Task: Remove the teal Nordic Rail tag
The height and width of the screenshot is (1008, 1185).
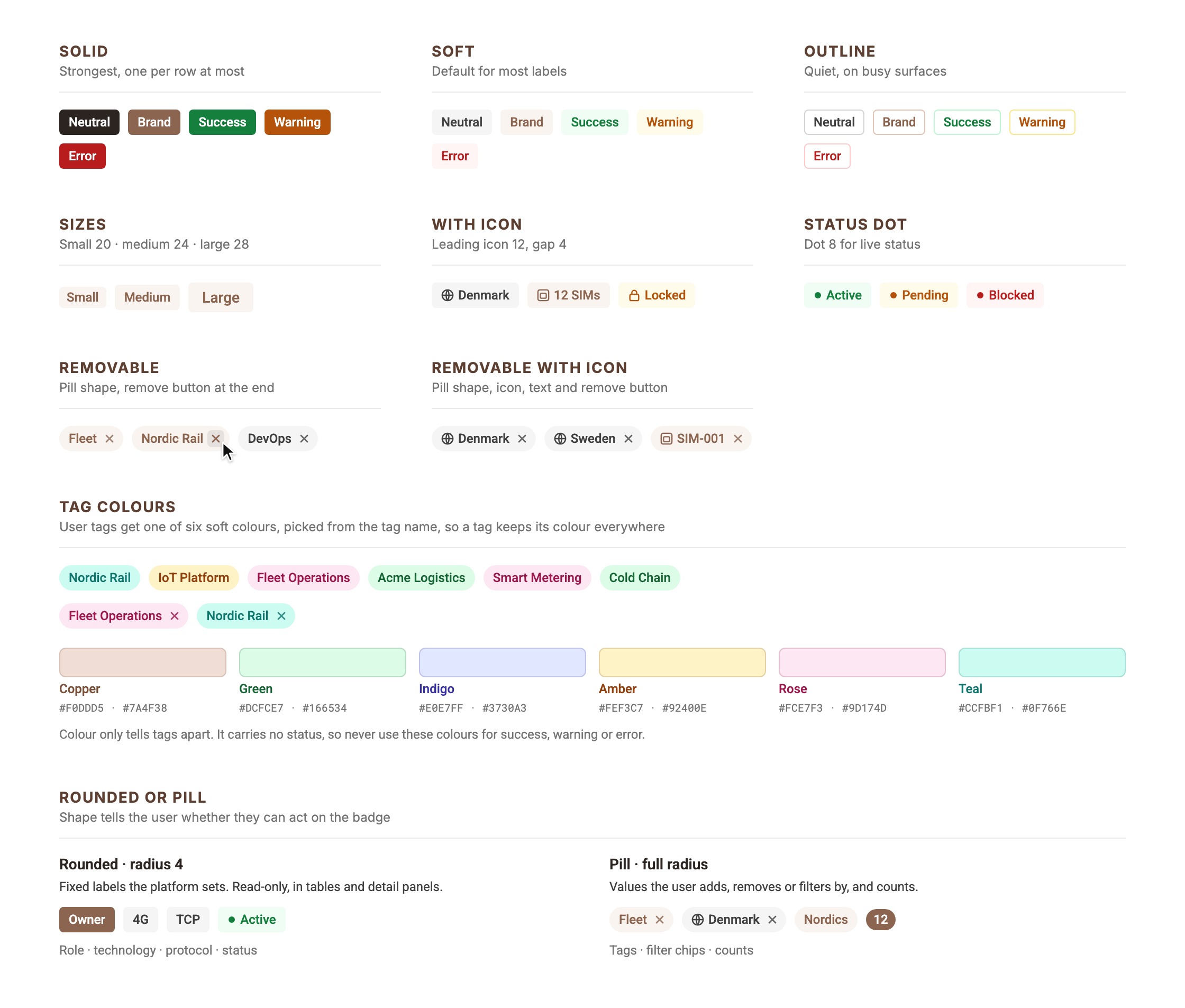Action: point(281,615)
